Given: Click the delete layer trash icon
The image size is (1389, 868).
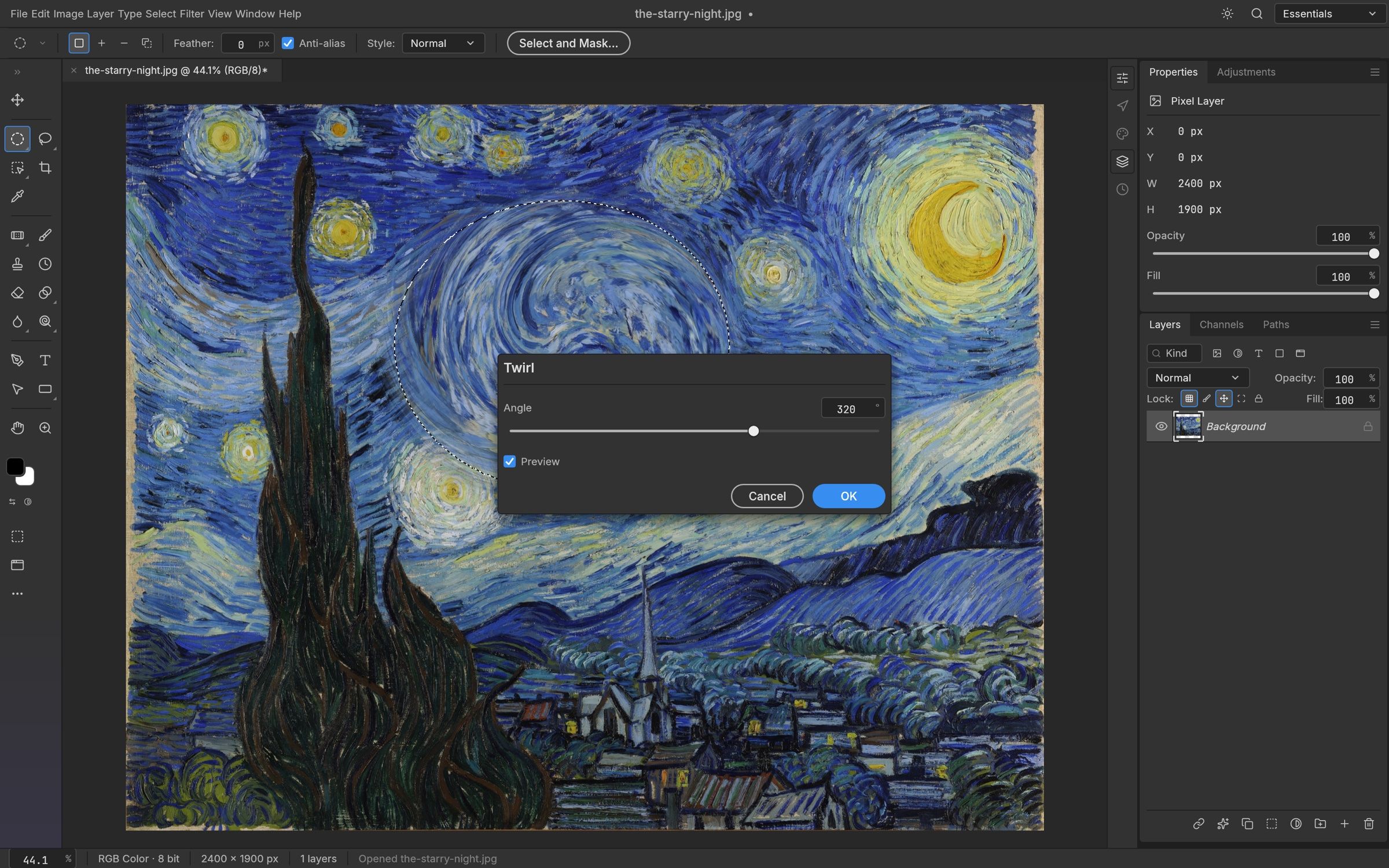Looking at the screenshot, I should point(1369,823).
